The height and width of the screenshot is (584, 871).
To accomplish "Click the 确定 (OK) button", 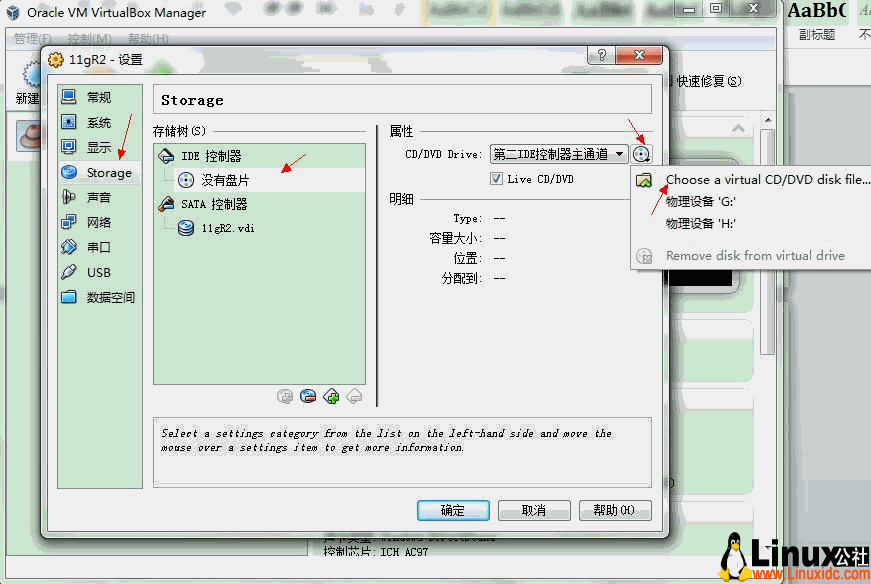I will [453, 510].
